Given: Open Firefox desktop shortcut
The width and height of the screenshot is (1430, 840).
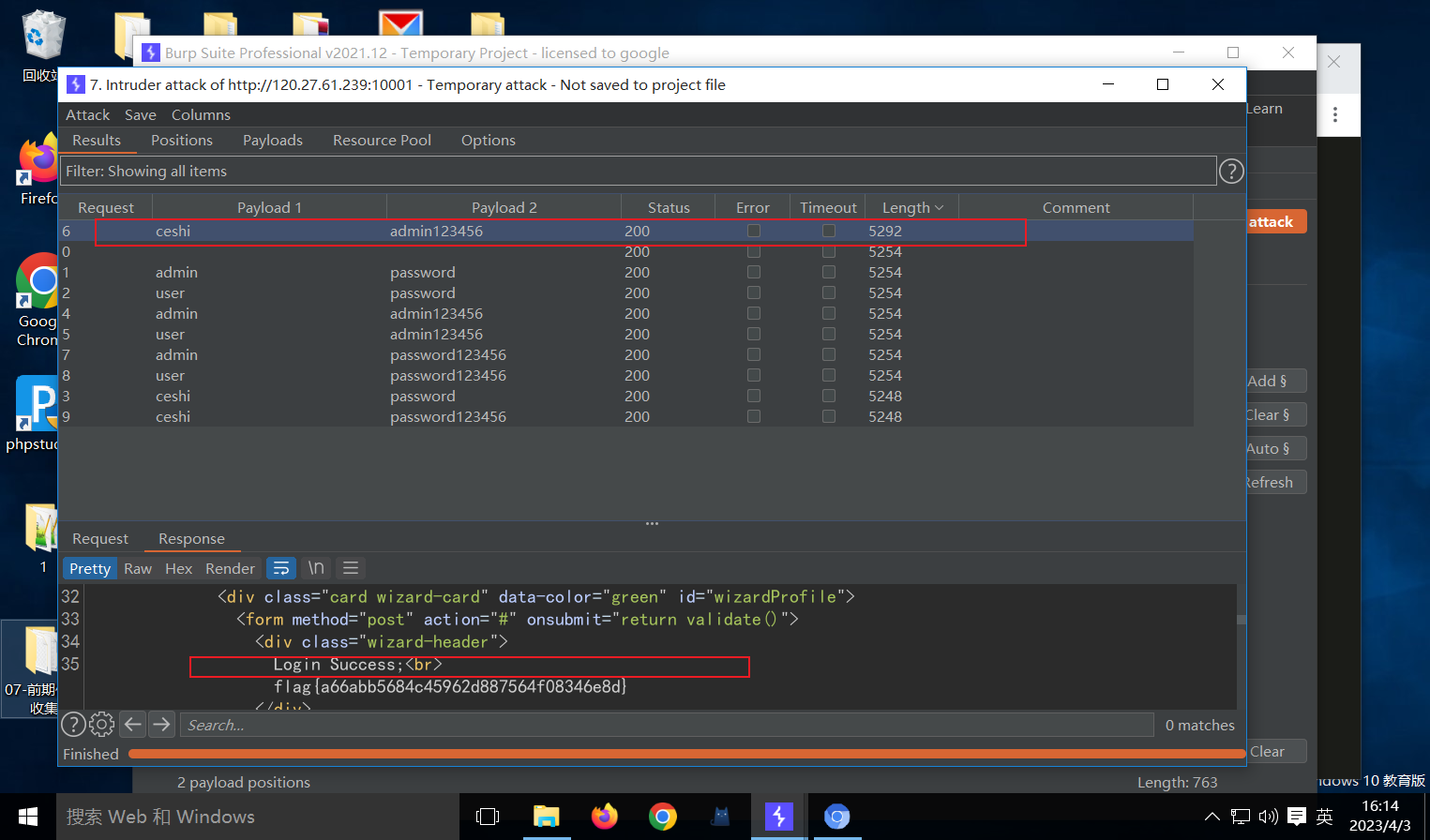Looking at the screenshot, I should [x=38, y=171].
